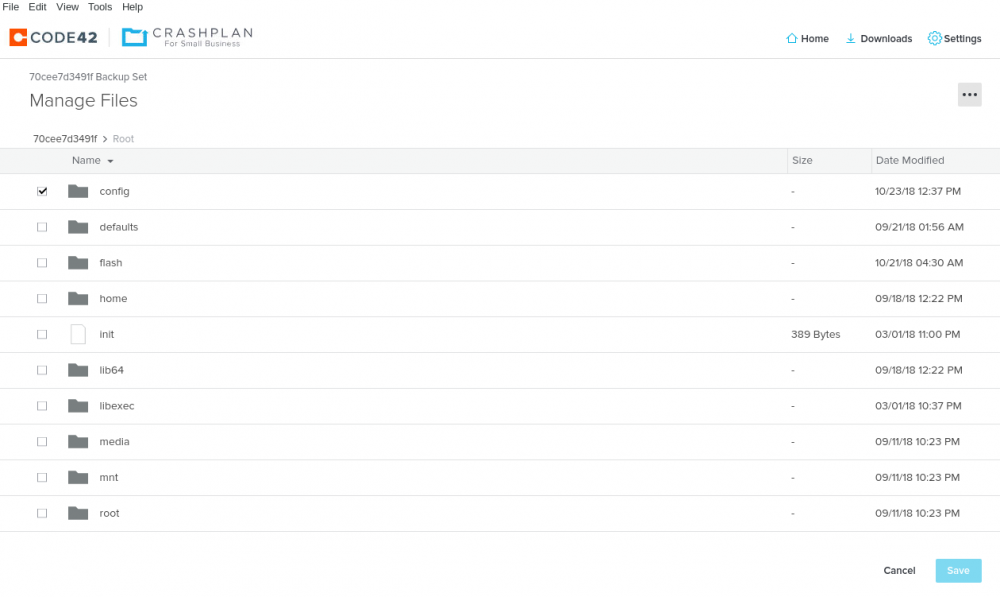The height and width of the screenshot is (597, 1000).
Task: Click the init file icon
Action: (78, 334)
